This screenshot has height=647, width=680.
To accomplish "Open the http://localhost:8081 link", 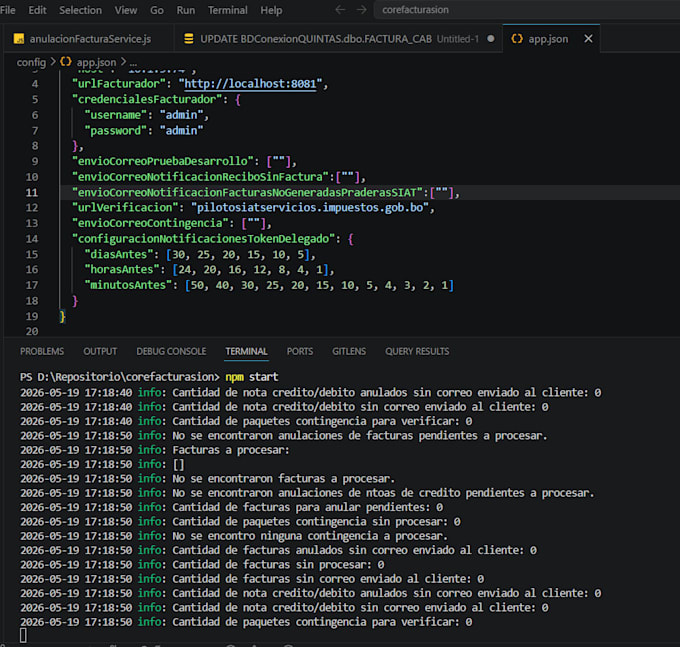I will pyautogui.click(x=250, y=84).
